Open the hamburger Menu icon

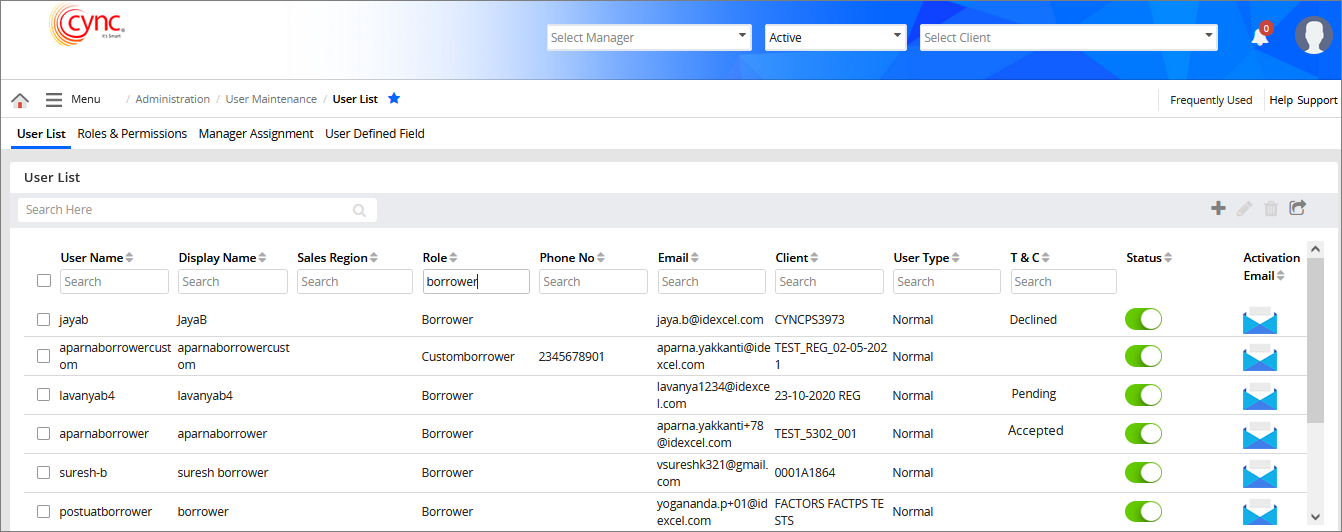pyautogui.click(x=54, y=100)
